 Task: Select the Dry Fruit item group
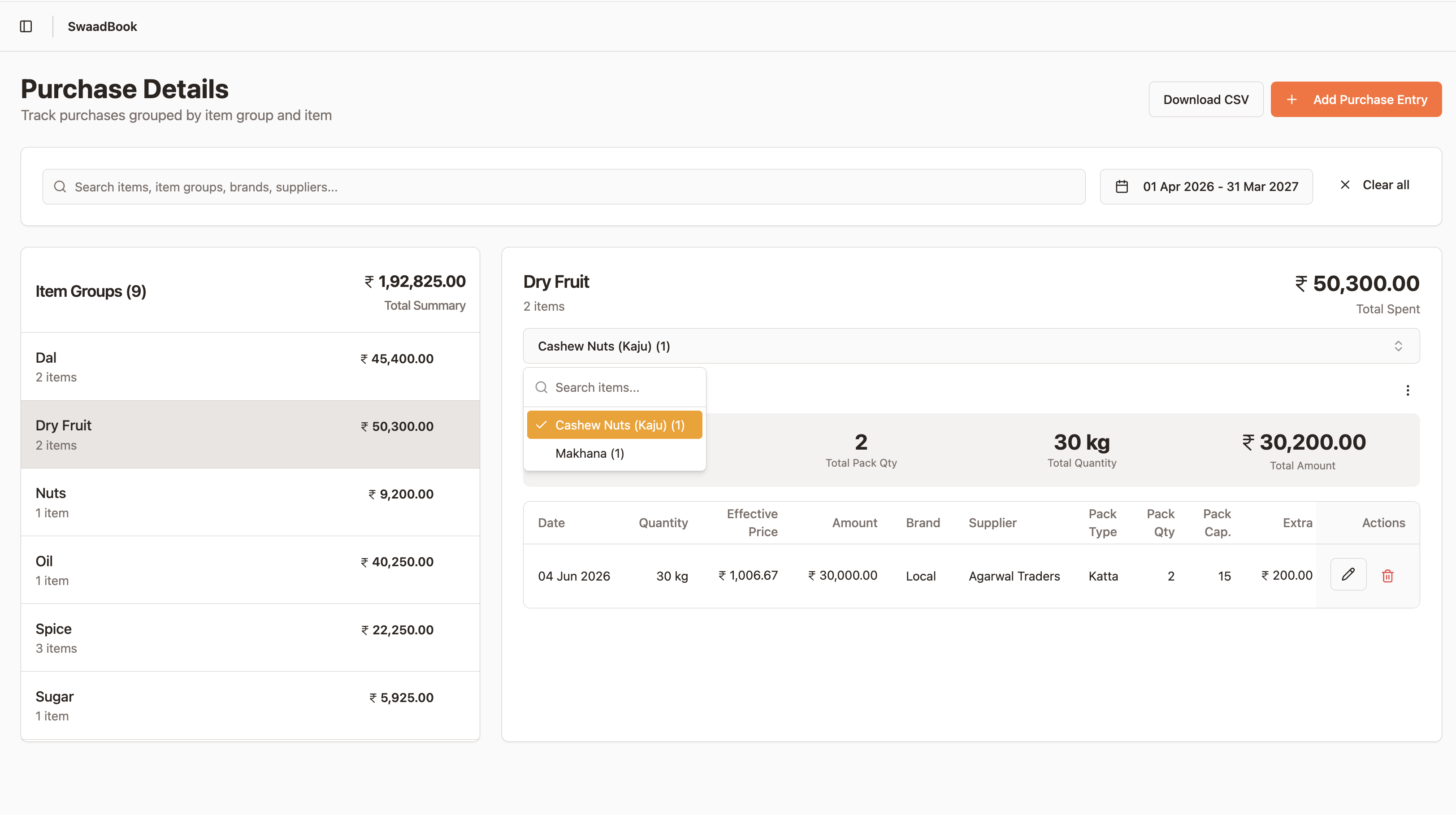tap(251, 435)
